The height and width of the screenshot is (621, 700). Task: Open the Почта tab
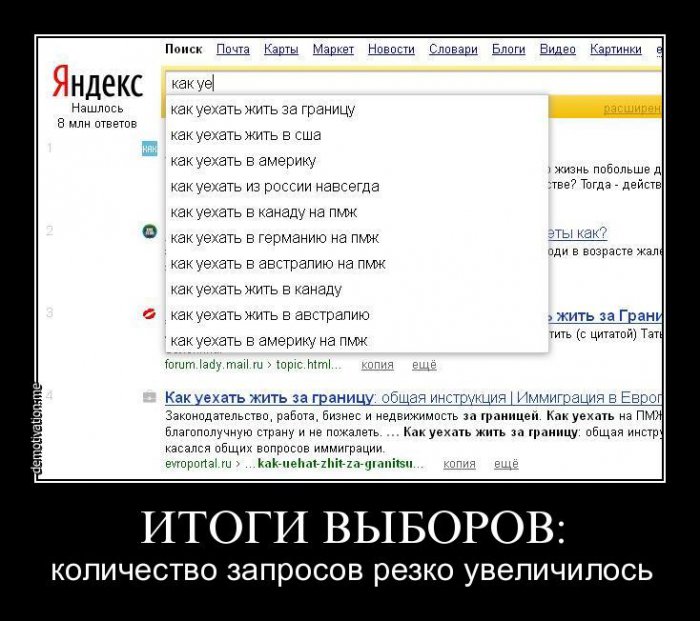click(x=233, y=49)
